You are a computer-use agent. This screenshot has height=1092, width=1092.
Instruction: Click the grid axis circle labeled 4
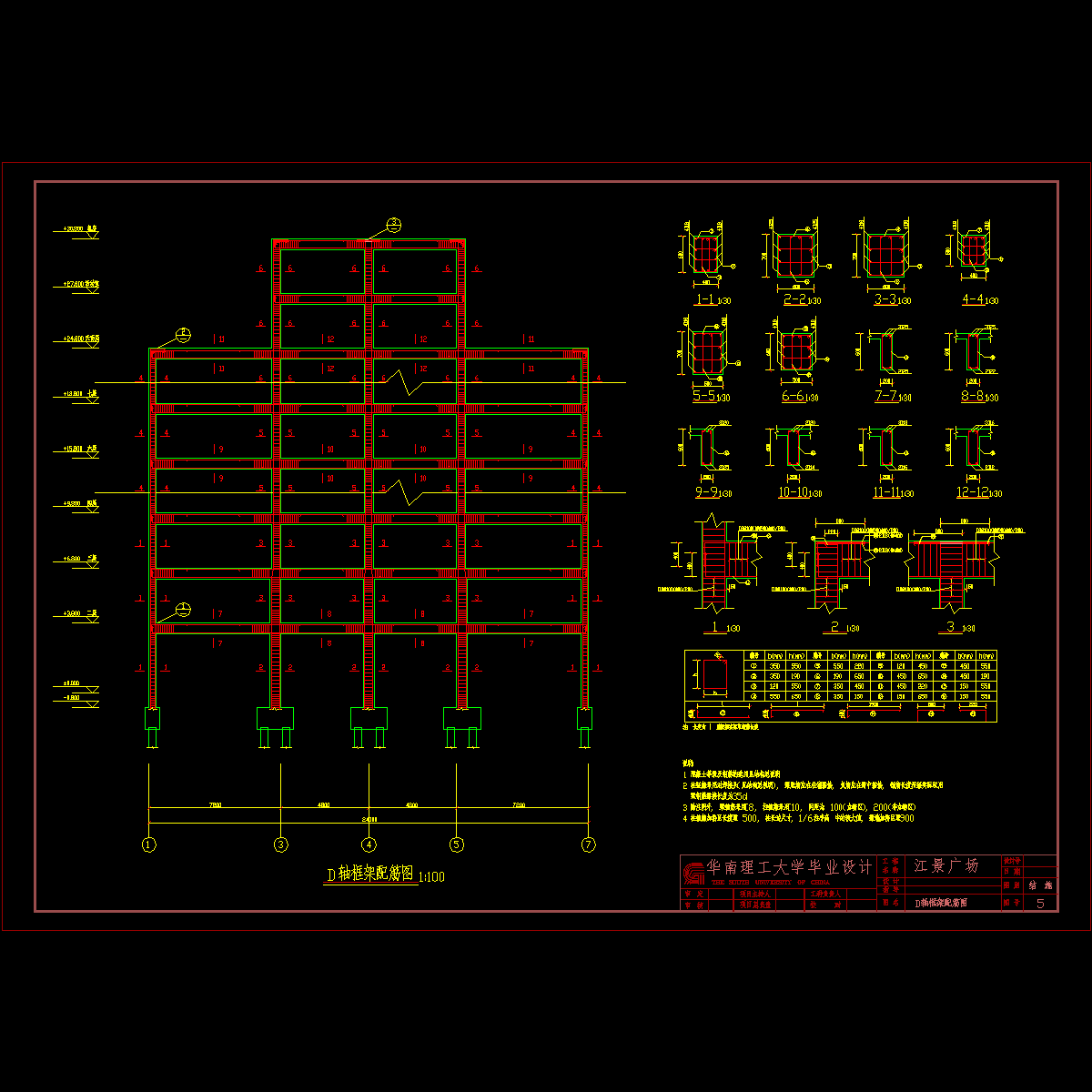pyautogui.click(x=369, y=844)
